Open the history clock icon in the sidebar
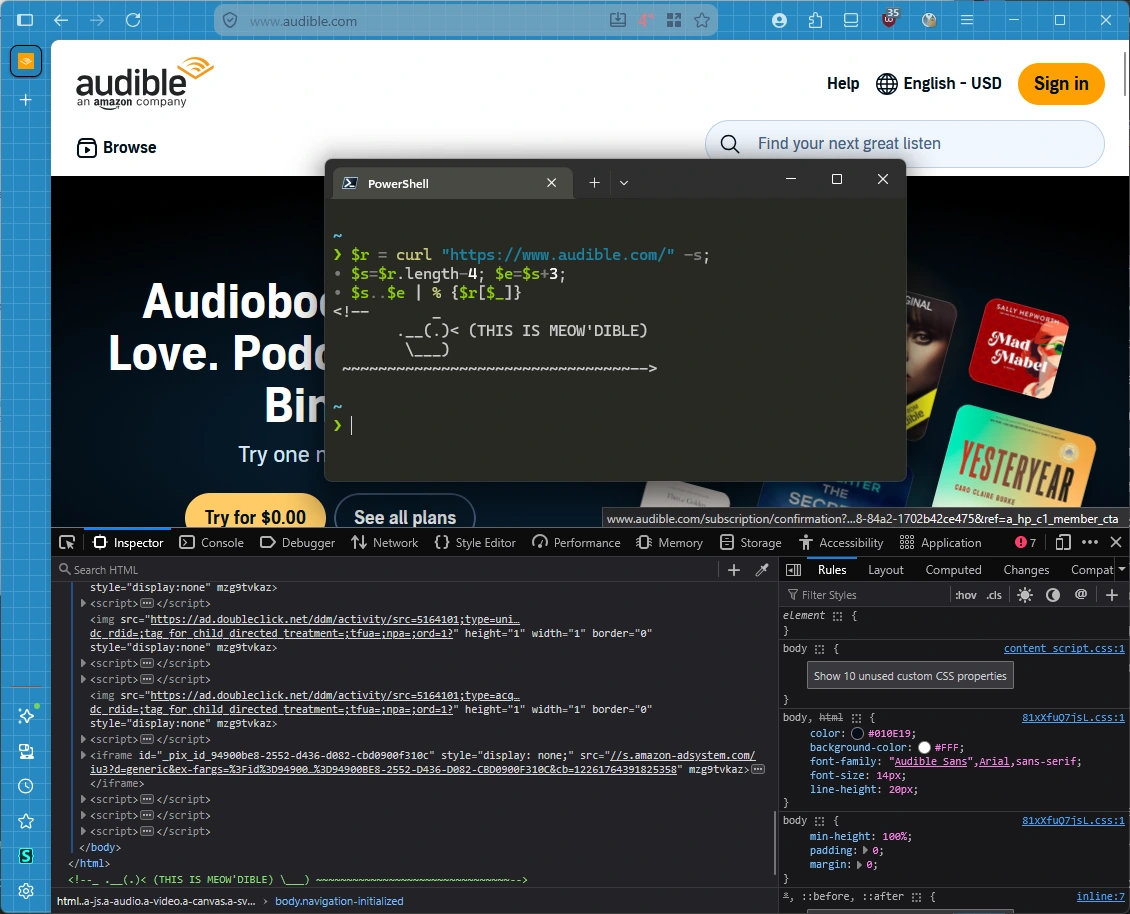1130x914 pixels. 26,786
